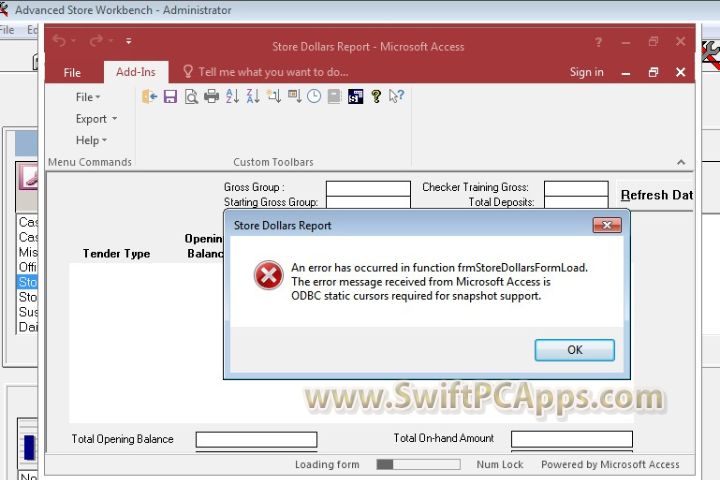The width and height of the screenshot is (720, 480).
Task: Click the Loading form progress bar
Action: click(418, 464)
